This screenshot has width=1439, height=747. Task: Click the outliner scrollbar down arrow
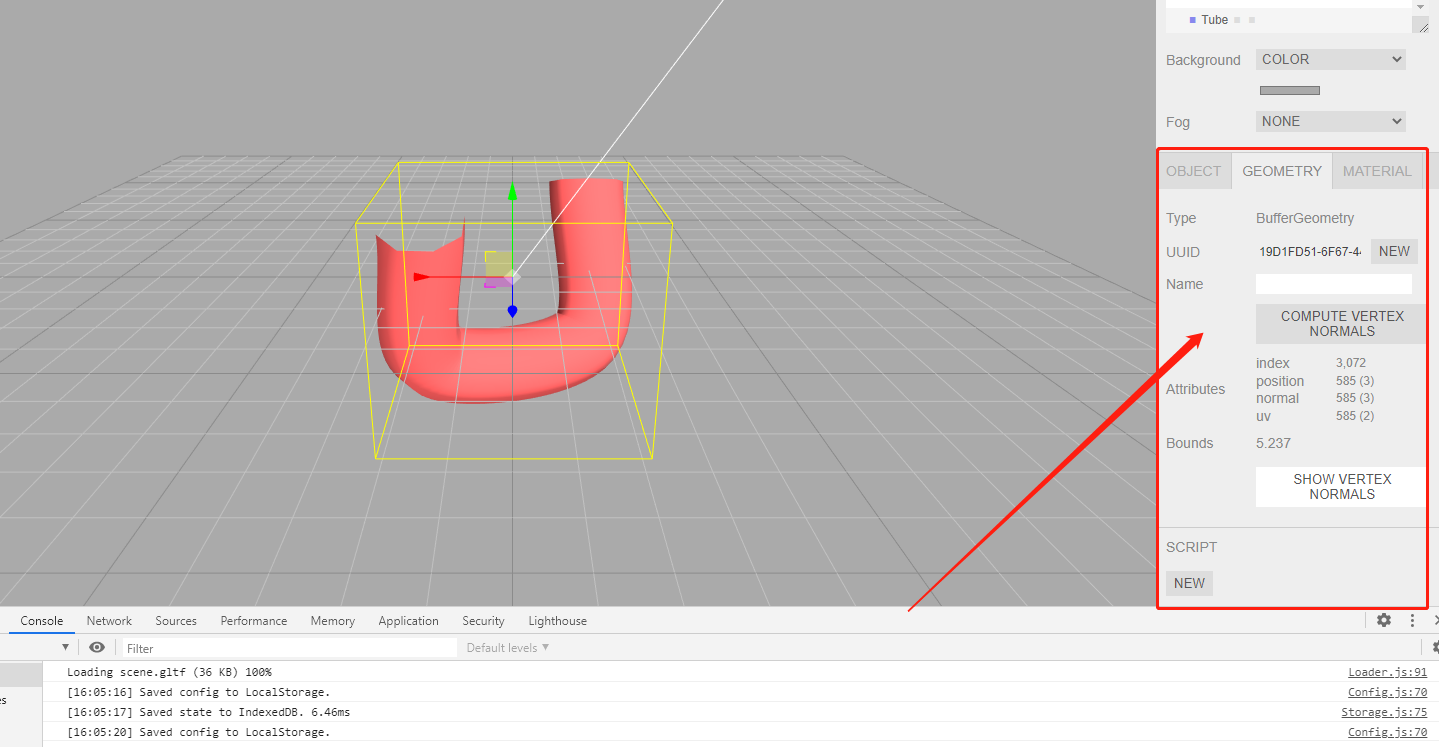point(1420,5)
